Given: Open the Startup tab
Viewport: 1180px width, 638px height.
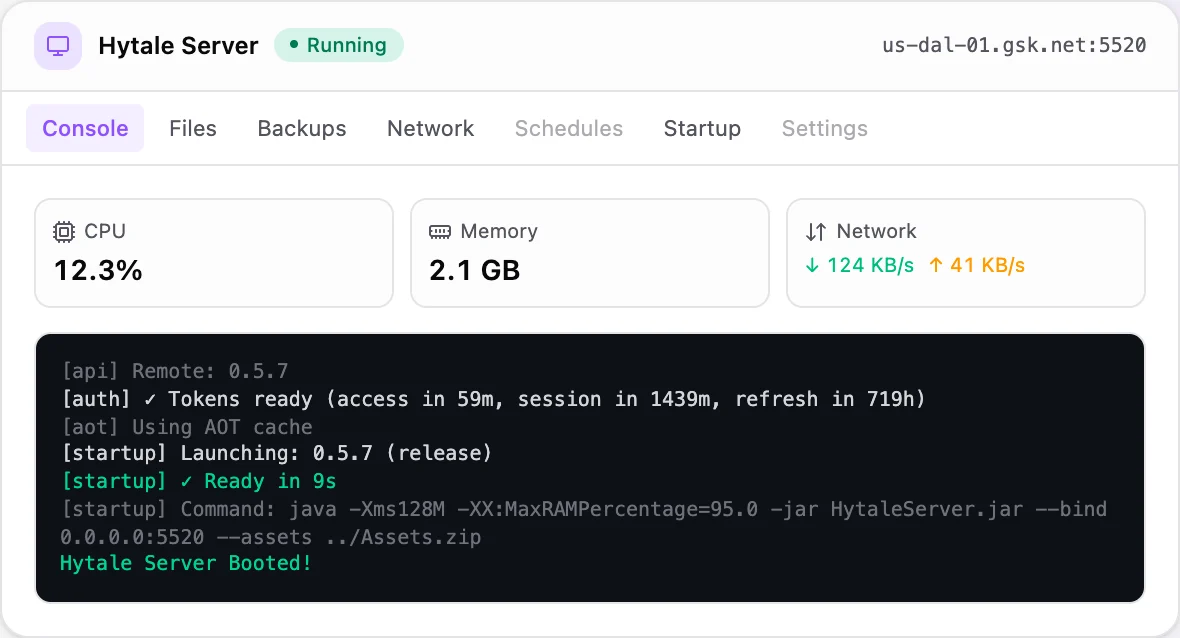Looking at the screenshot, I should 702,128.
